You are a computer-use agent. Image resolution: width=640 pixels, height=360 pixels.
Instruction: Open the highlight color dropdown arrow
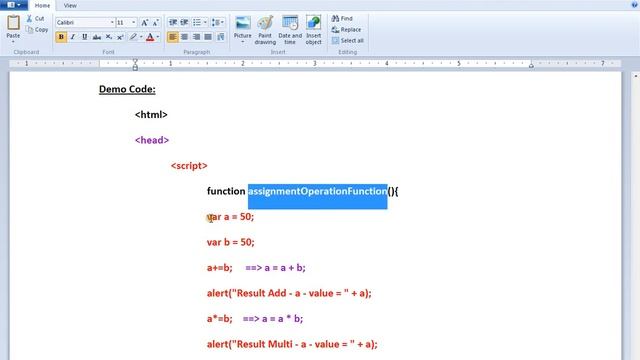coord(141,37)
